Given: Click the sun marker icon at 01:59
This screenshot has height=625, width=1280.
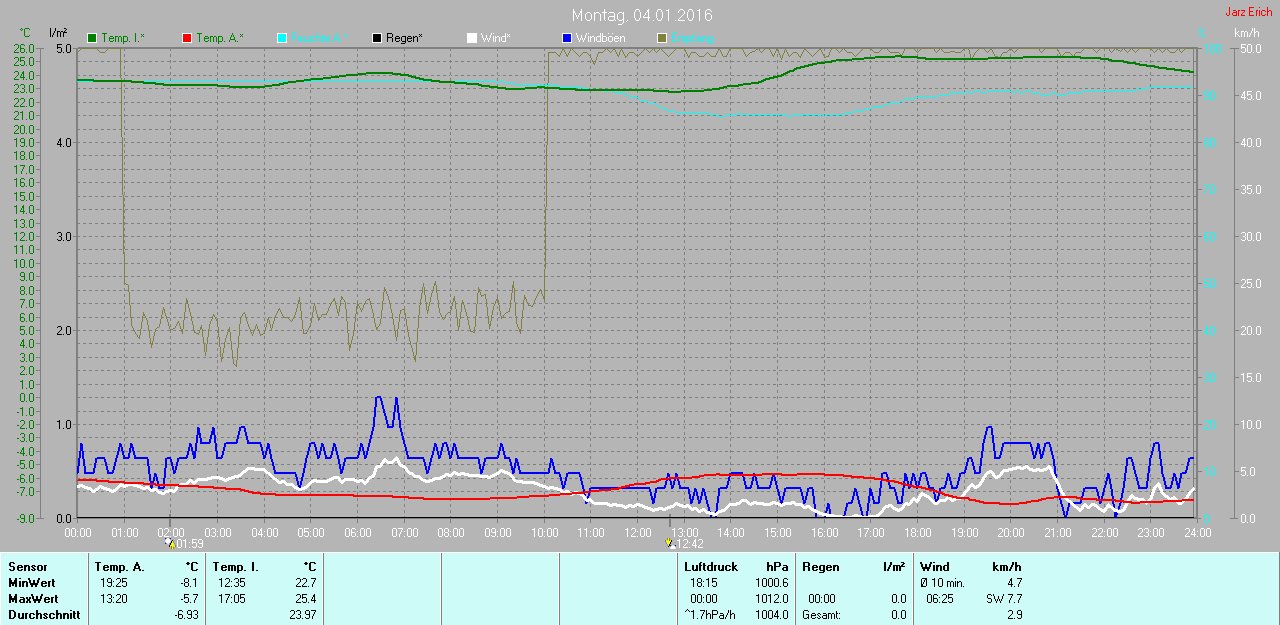Looking at the screenshot, I should click(x=170, y=543).
